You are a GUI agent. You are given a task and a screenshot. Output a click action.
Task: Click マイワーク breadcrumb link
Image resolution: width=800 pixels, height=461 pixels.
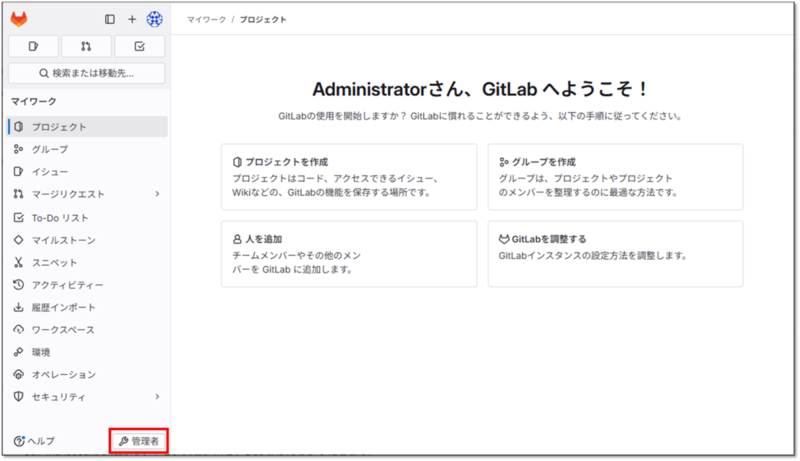(x=206, y=19)
